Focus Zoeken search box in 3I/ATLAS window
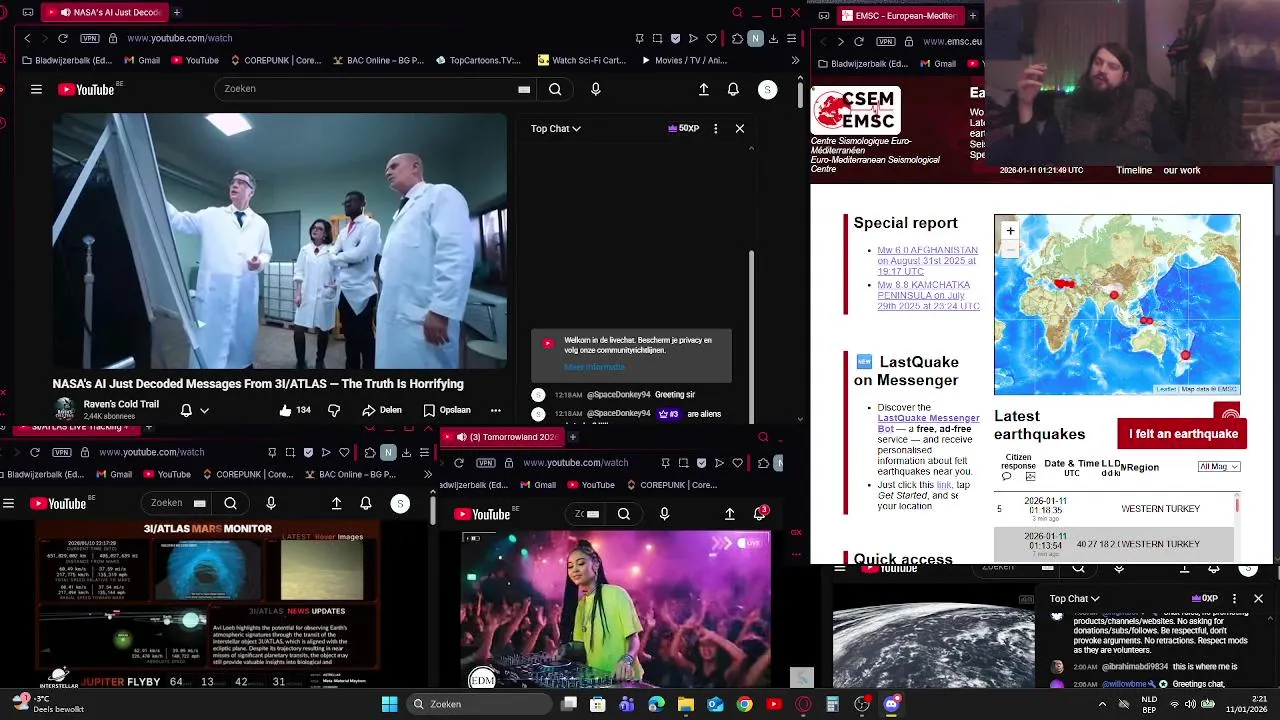1280x720 pixels. coord(177,503)
